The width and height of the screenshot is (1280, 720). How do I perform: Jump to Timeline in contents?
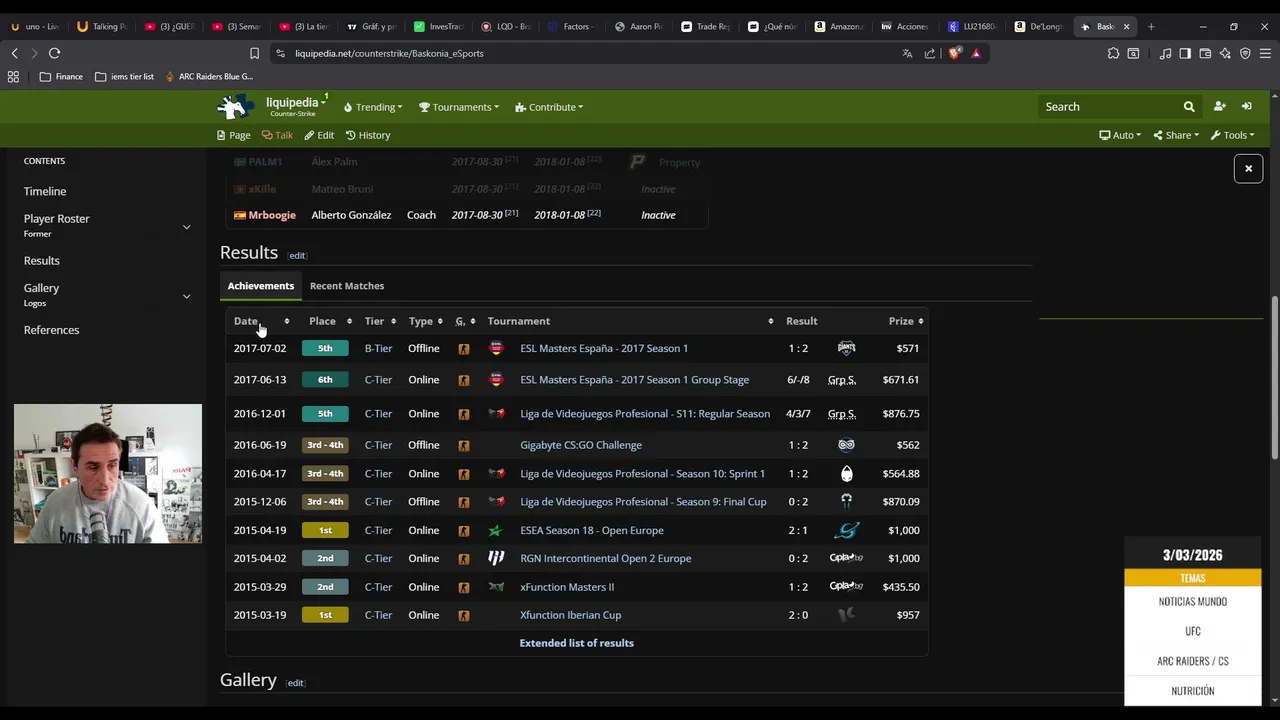pyautogui.click(x=45, y=191)
